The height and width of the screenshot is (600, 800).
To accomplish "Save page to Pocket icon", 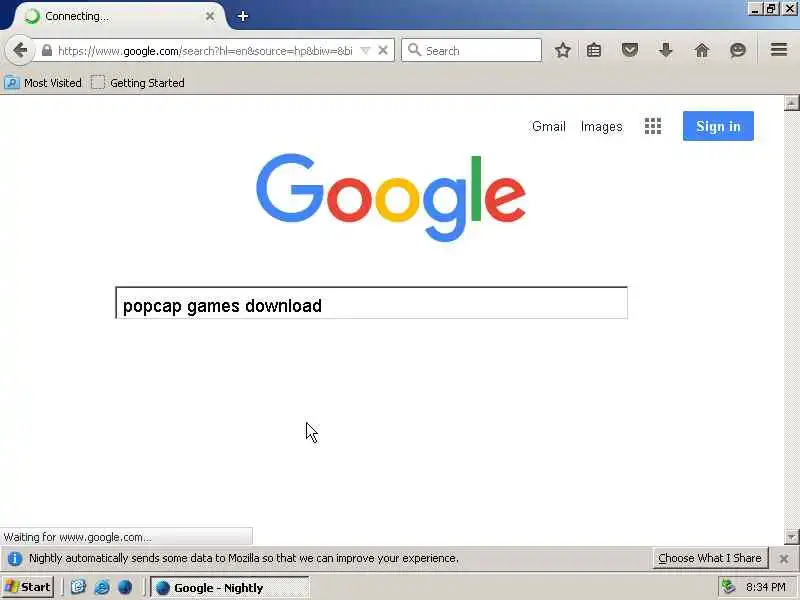I will click(630, 50).
